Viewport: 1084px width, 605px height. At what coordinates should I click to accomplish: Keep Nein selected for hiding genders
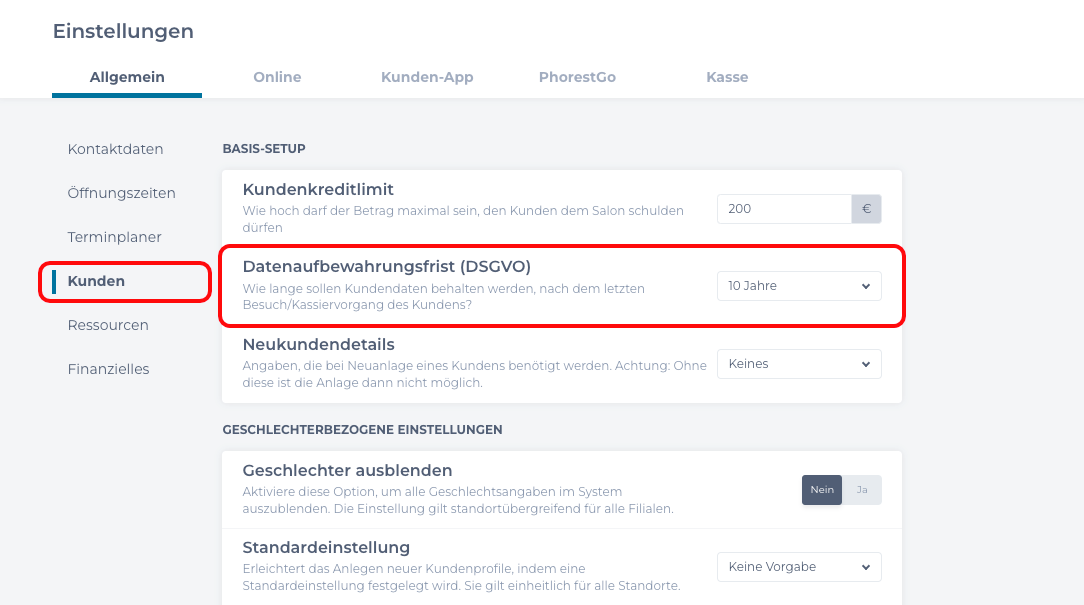(x=821, y=489)
